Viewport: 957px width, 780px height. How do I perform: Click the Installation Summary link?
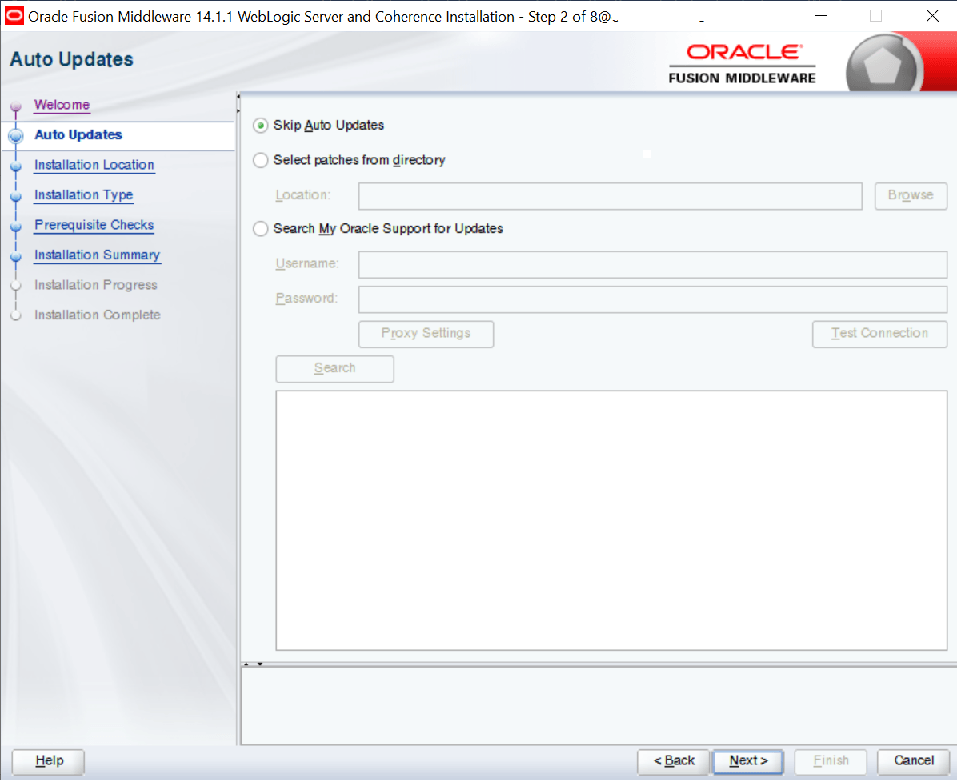96,255
